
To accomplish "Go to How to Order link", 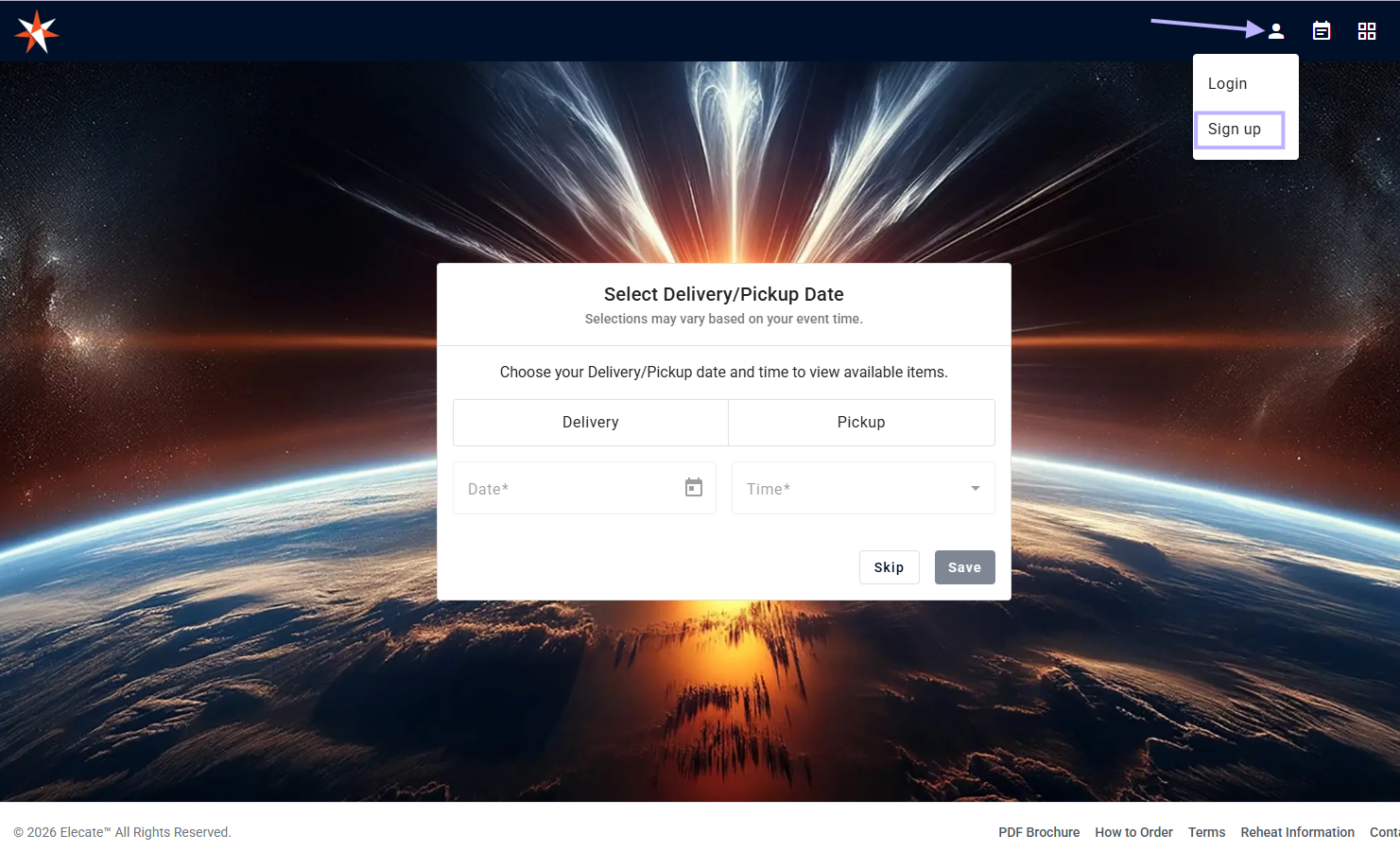I will tap(1133, 832).
